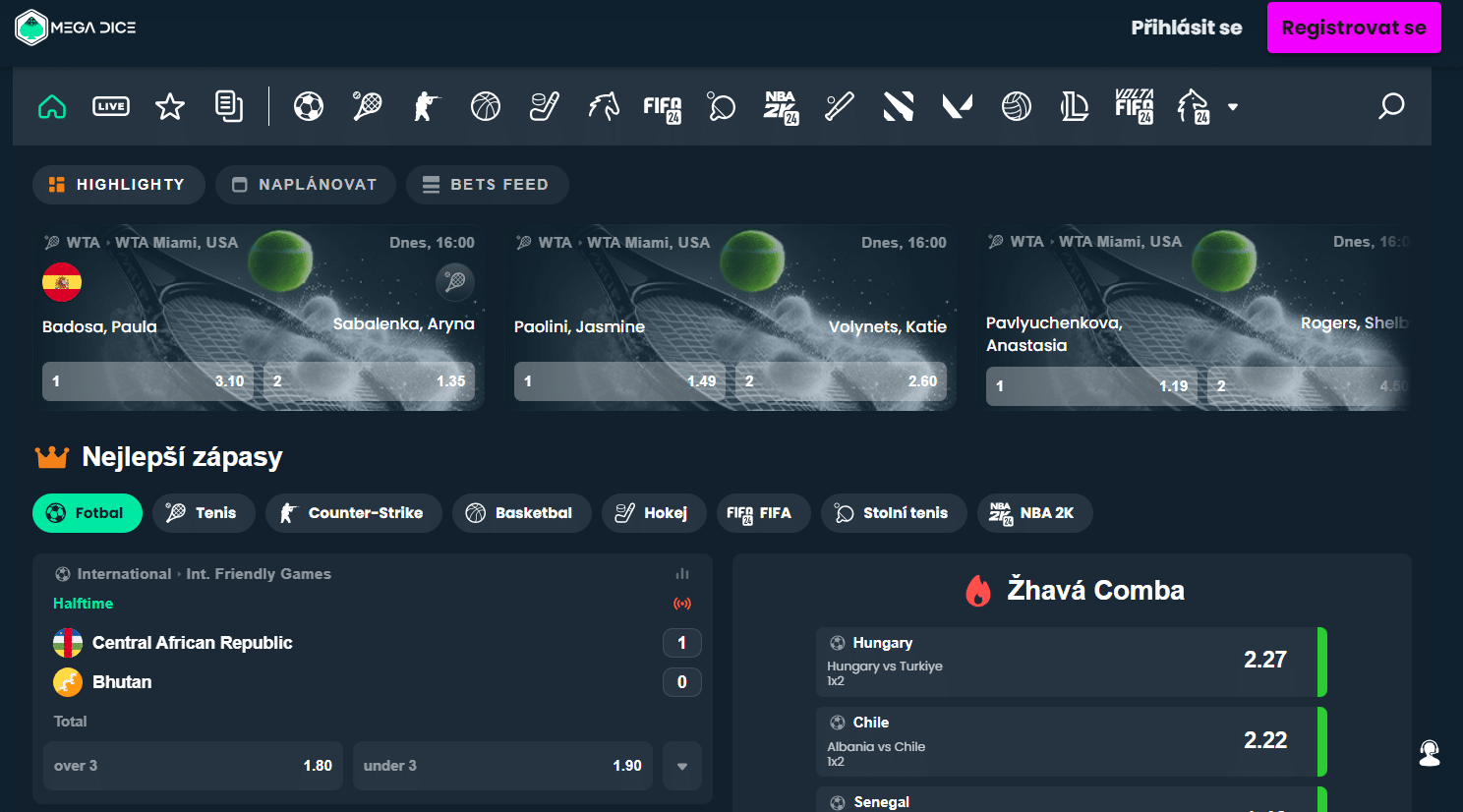Select the Fotbal filter chip
The height and width of the screenshot is (812, 1463).
(x=88, y=513)
